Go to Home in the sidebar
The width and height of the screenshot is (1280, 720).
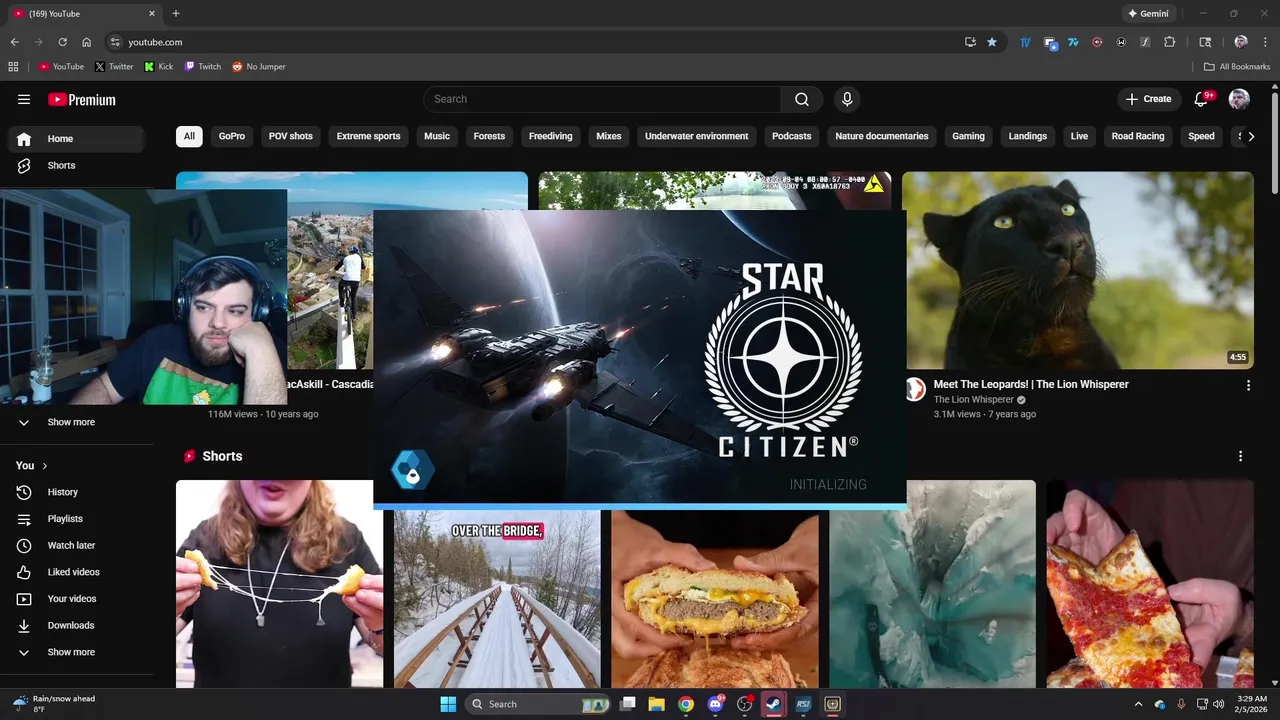pyautogui.click(x=76, y=139)
